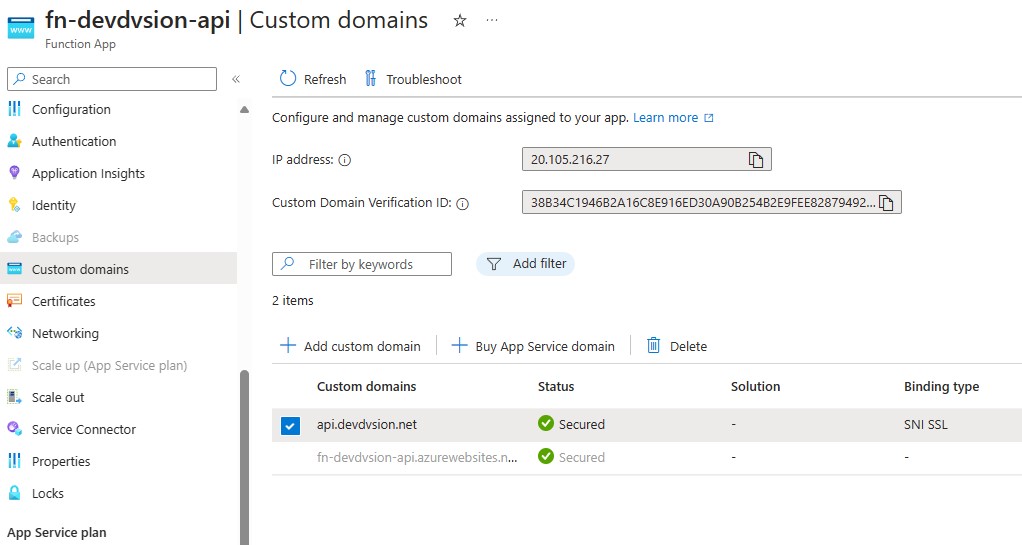Viewport: 1022px width, 545px height.
Task: Collapse the sidebar with double chevron
Action: pos(236,79)
